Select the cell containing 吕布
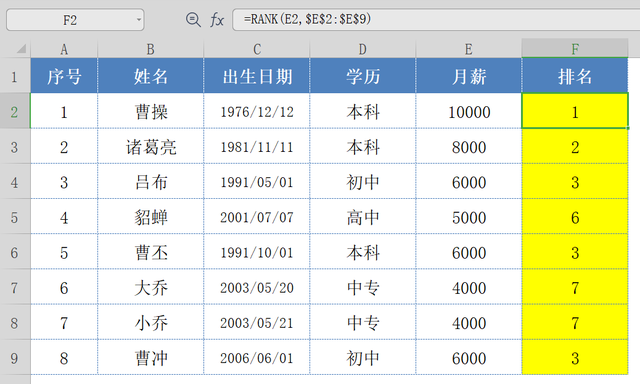This screenshot has width=640, height=384. (x=151, y=181)
